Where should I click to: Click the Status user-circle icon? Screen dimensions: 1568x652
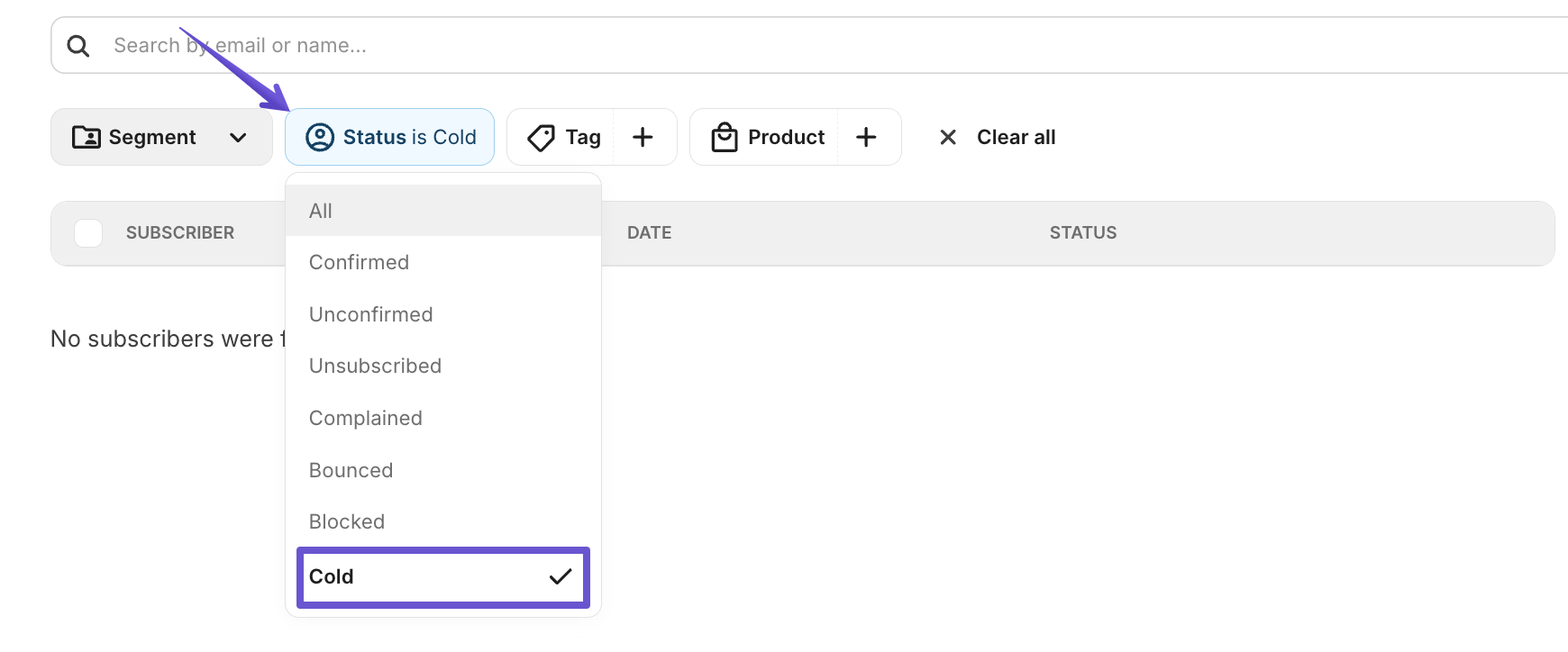click(x=320, y=137)
